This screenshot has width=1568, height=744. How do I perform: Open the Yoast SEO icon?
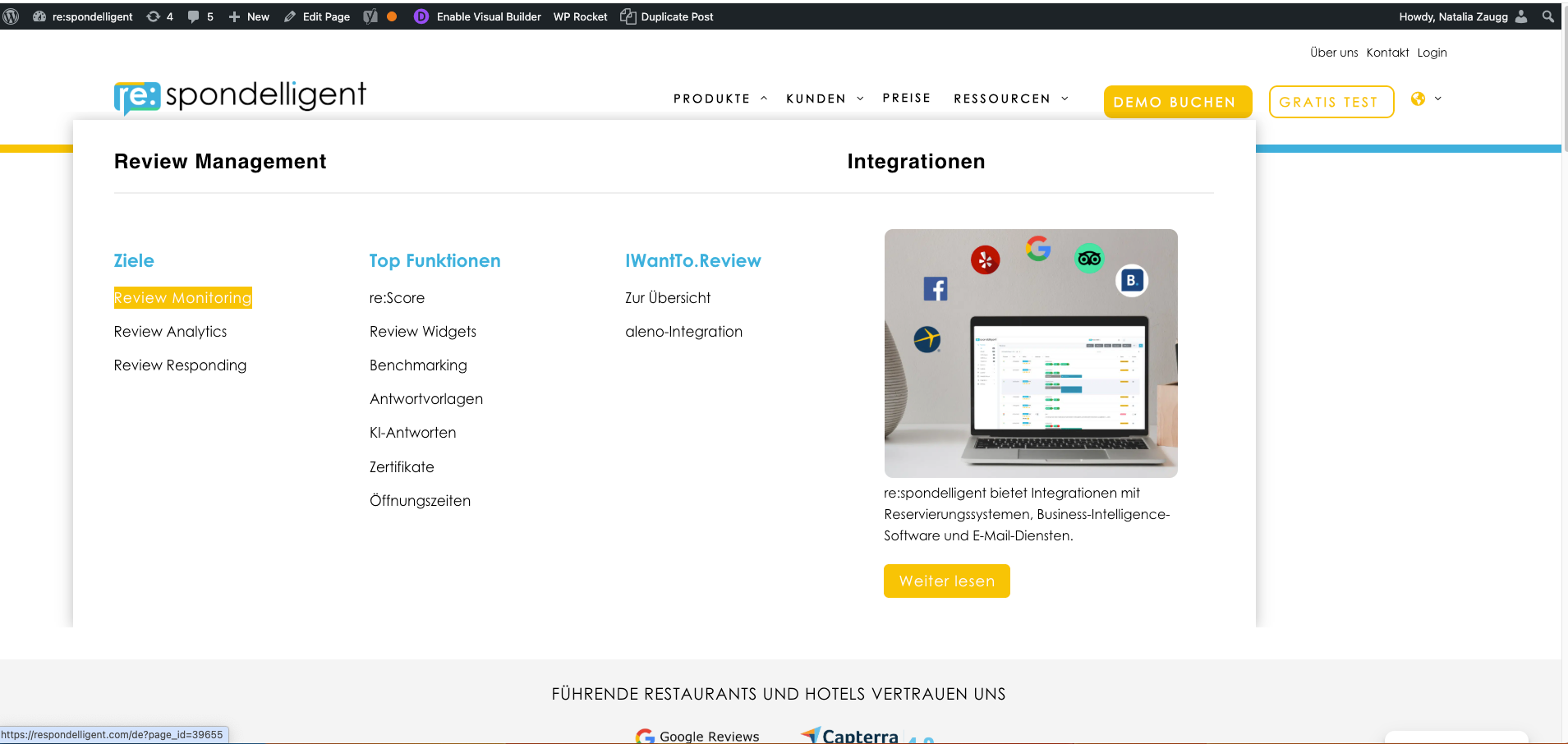point(370,16)
